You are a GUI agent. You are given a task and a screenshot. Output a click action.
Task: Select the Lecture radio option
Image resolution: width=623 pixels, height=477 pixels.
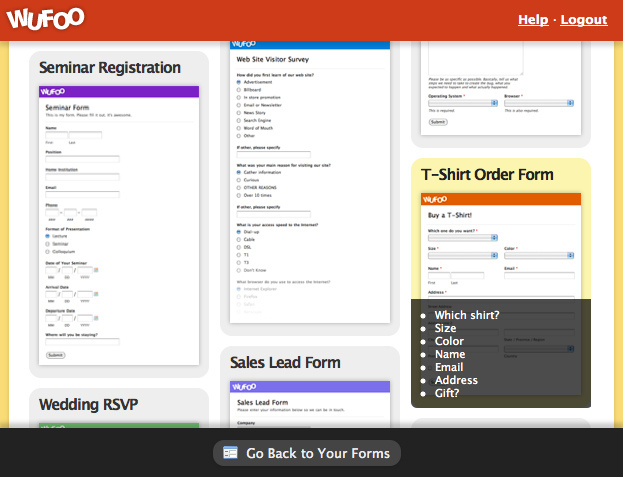(x=48, y=236)
